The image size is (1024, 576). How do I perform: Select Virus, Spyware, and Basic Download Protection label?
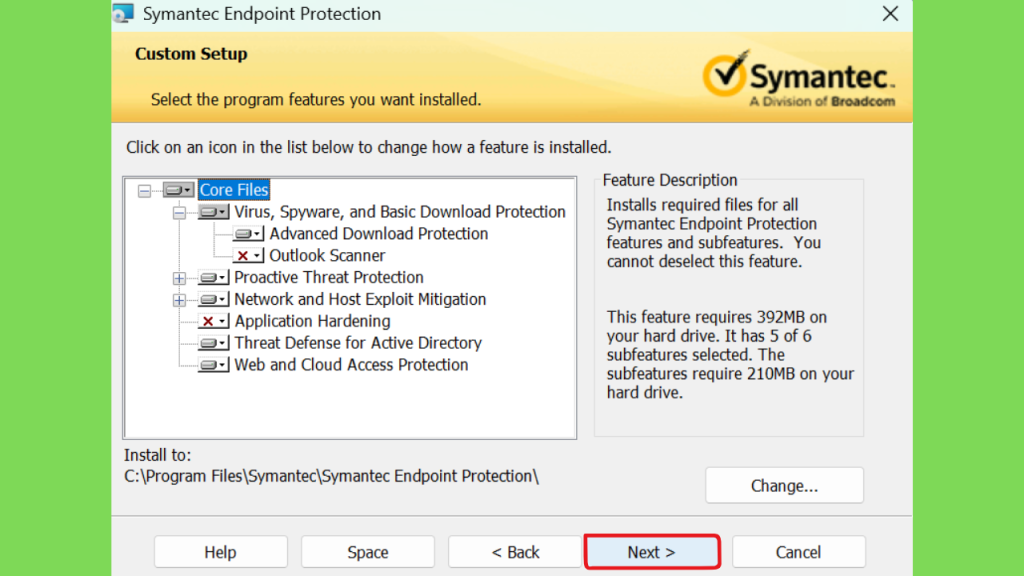click(x=400, y=212)
